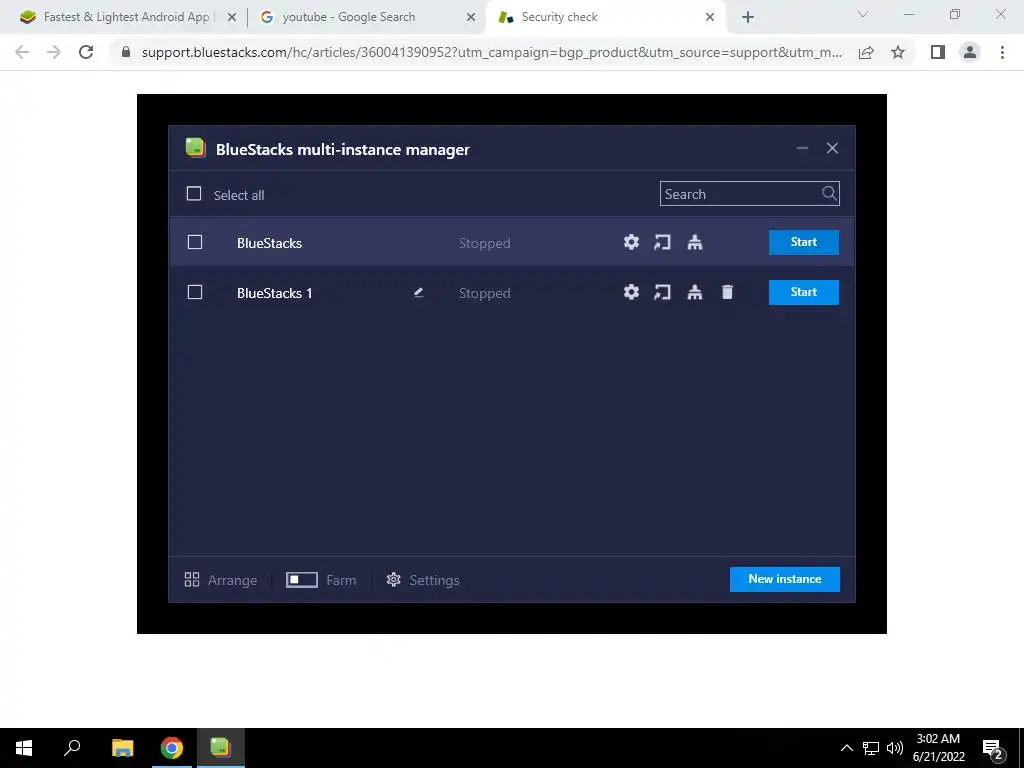Rename BlueStacks 1 with the pencil icon
Image resolution: width=1024 pixels, height=768 pixels.
point(419,293)
